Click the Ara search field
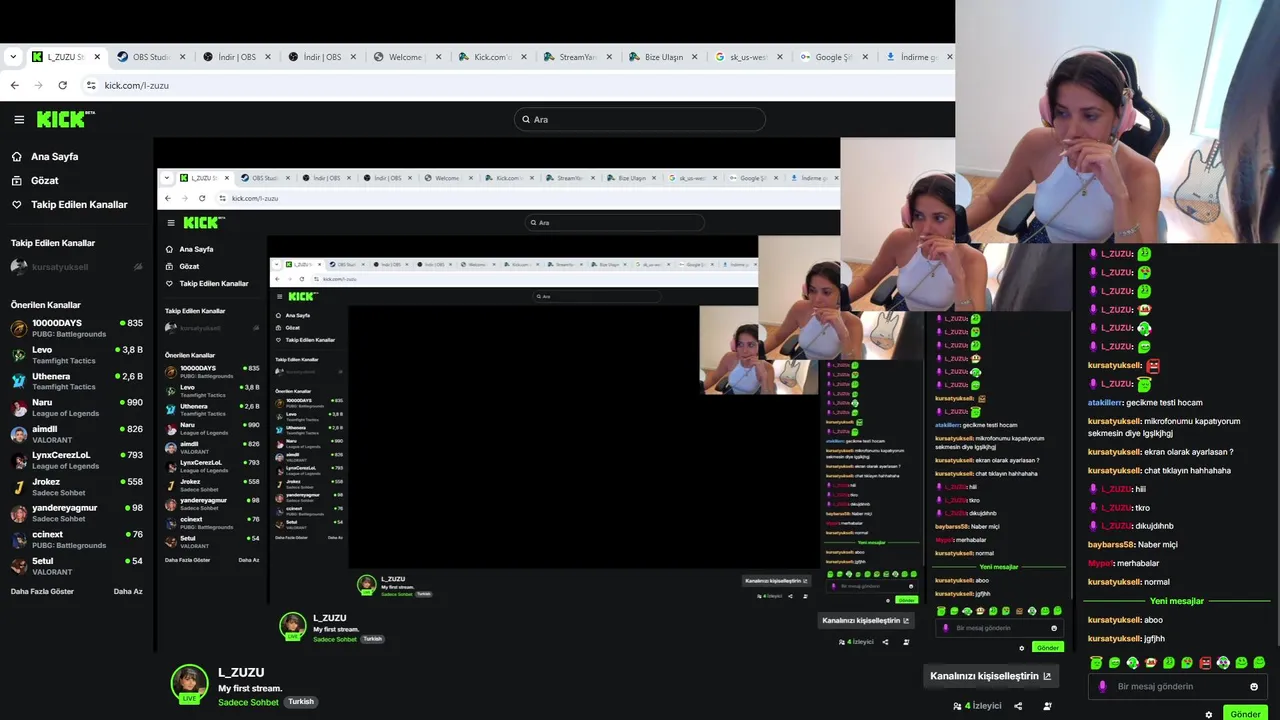Image resolution: width=1280 pixels, height=720 pixels. [640, 119]
